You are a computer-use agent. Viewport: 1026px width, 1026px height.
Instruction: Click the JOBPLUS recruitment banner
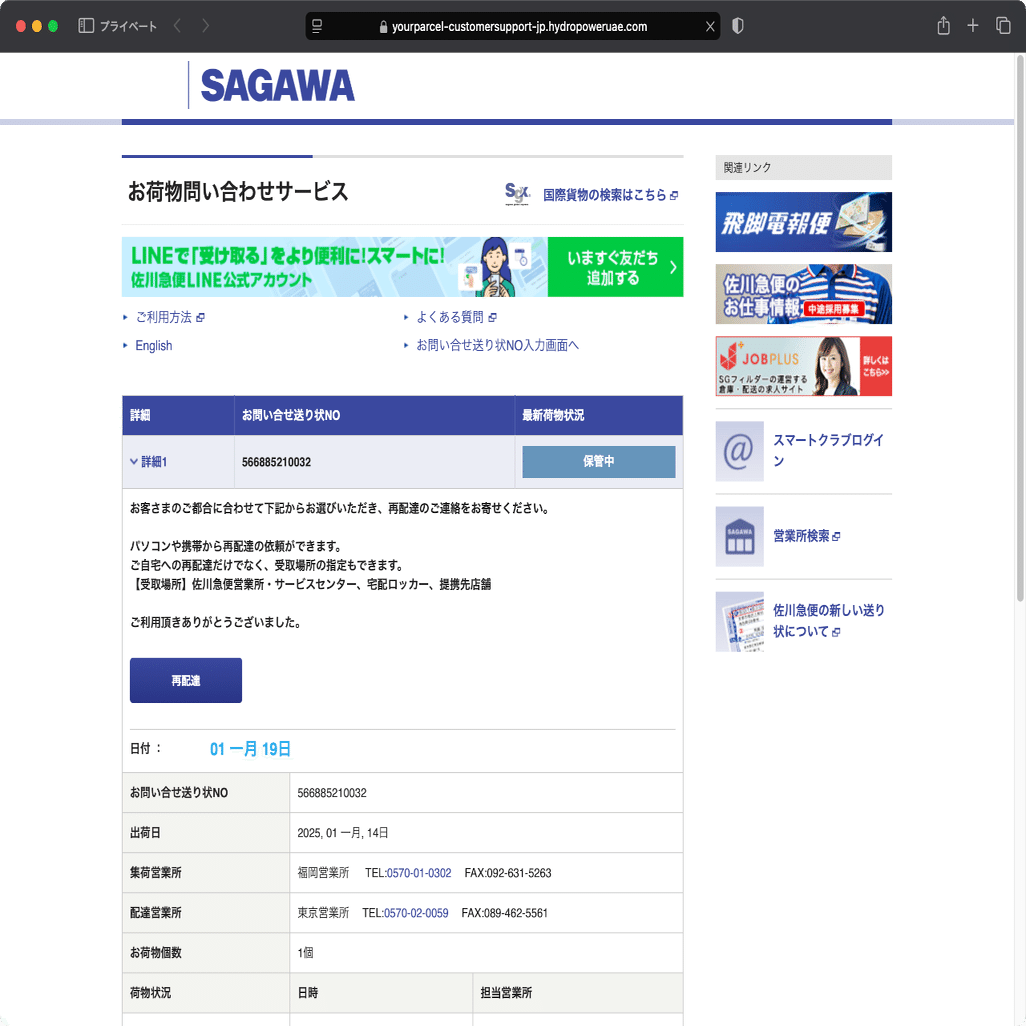click(803, 366)
